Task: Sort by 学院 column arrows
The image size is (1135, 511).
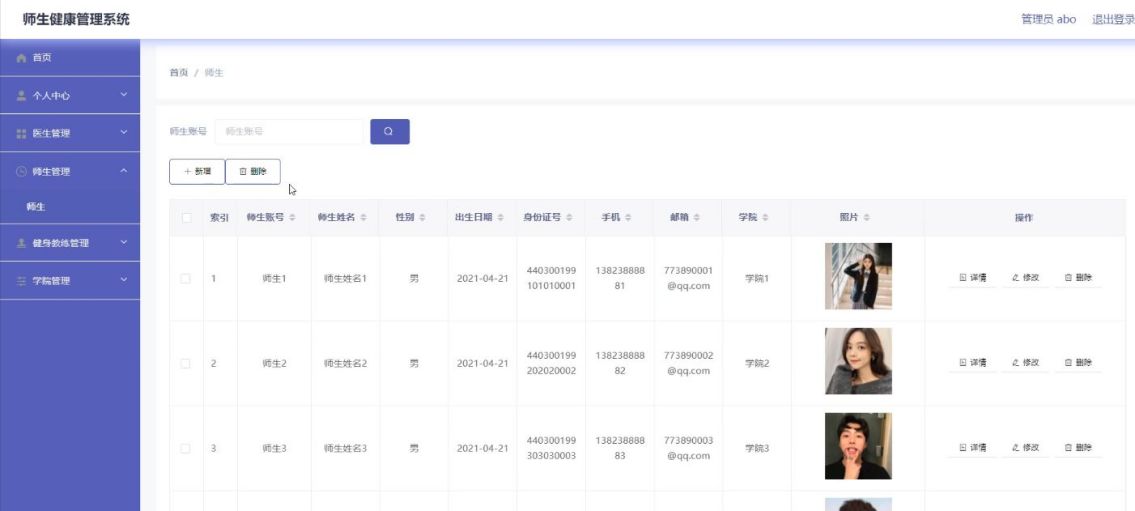Action: coord(765,218)
